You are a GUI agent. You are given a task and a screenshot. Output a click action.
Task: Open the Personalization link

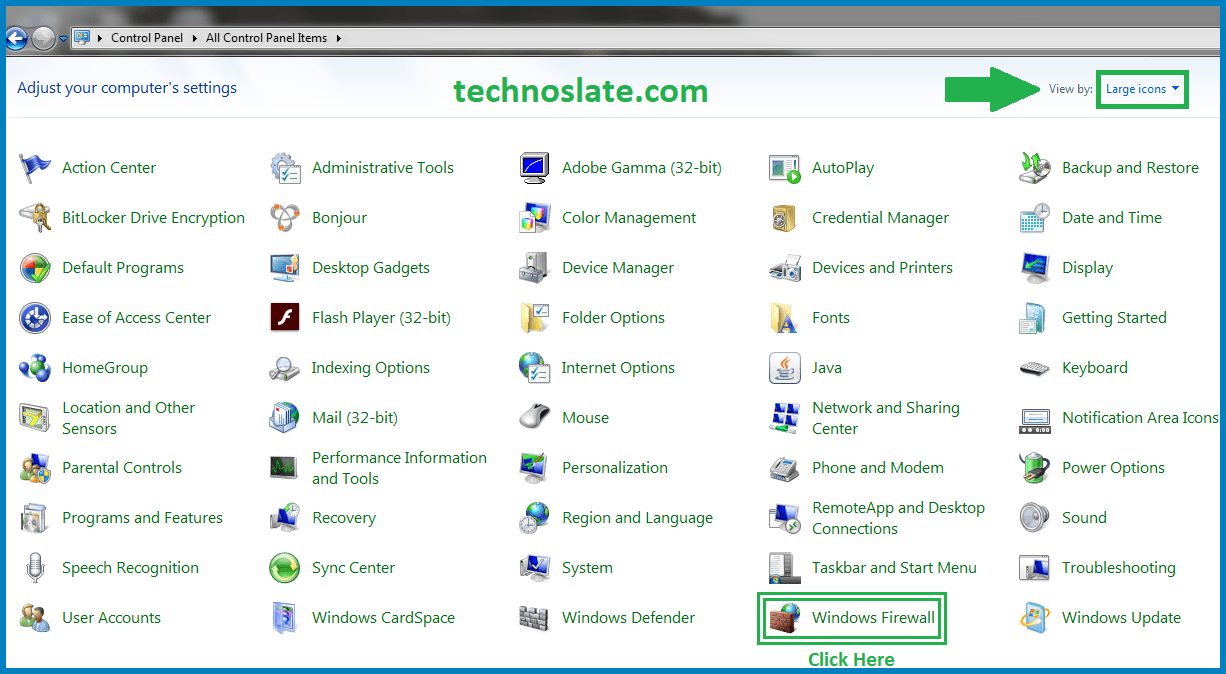(615, 468)
